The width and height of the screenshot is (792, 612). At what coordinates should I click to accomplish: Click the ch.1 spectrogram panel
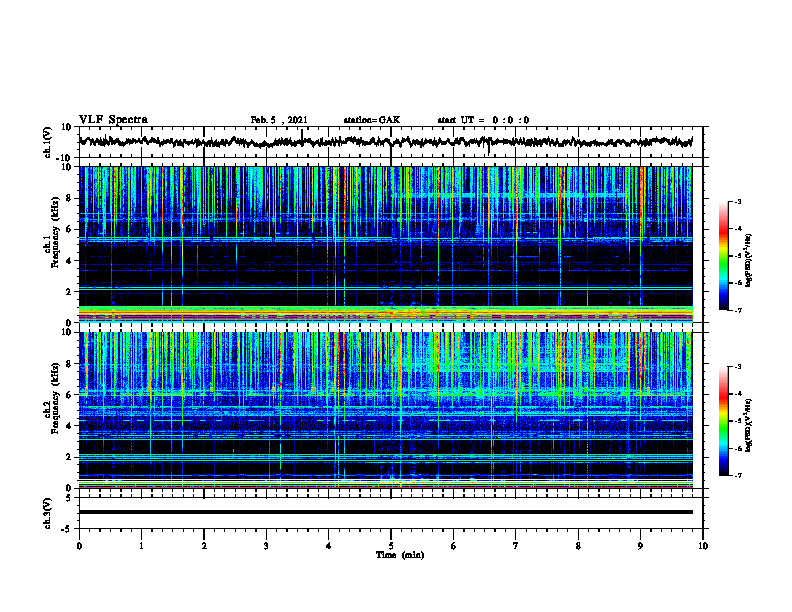click(x=385, y=244)
